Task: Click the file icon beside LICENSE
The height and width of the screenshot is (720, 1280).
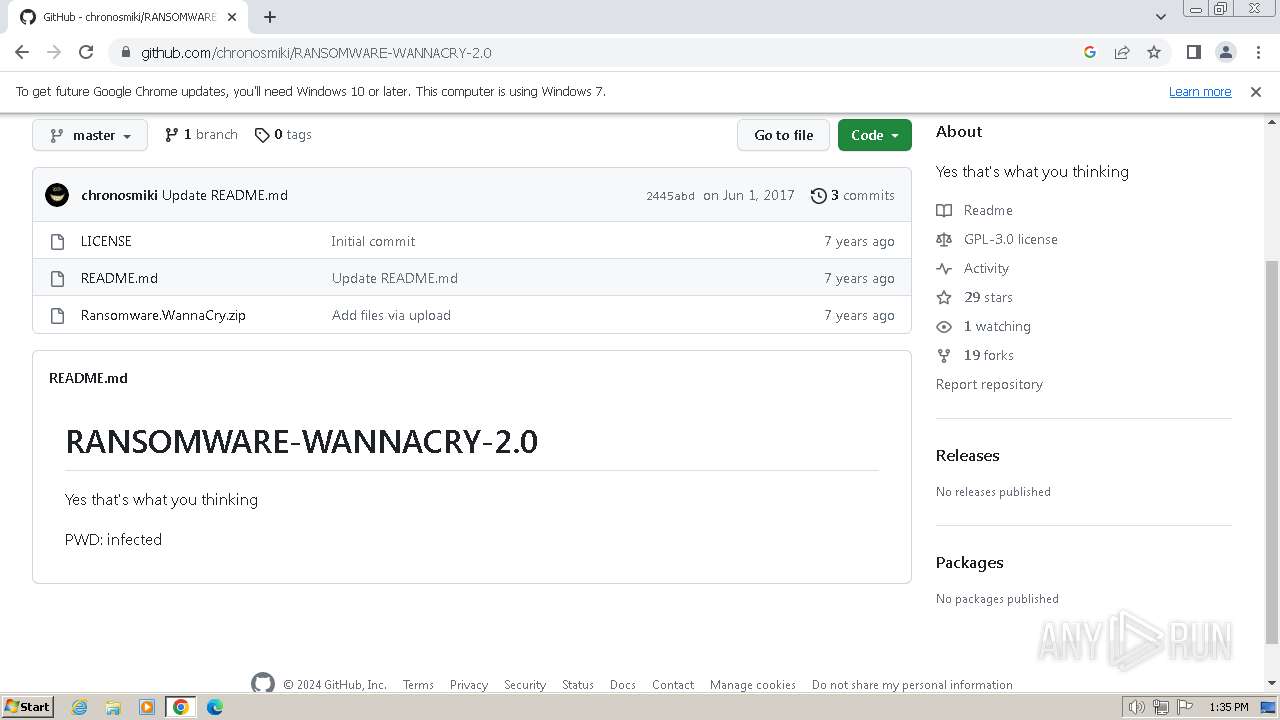Action: point(57,241)
